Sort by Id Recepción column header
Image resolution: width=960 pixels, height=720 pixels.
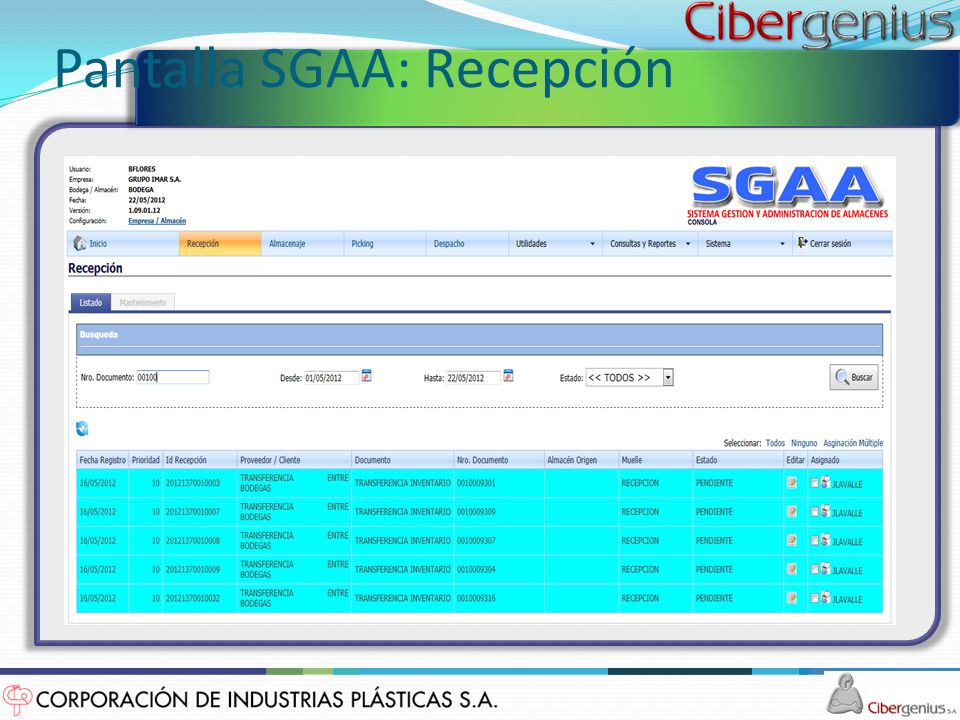point(200,460)
